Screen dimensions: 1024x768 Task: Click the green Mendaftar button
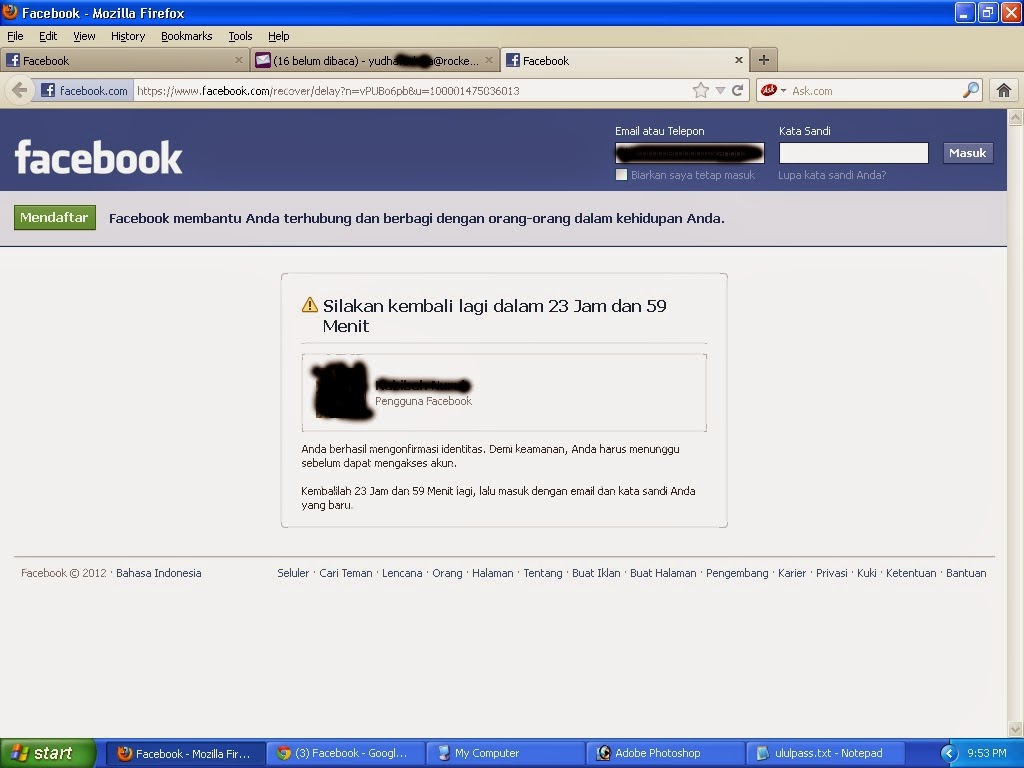55,217
